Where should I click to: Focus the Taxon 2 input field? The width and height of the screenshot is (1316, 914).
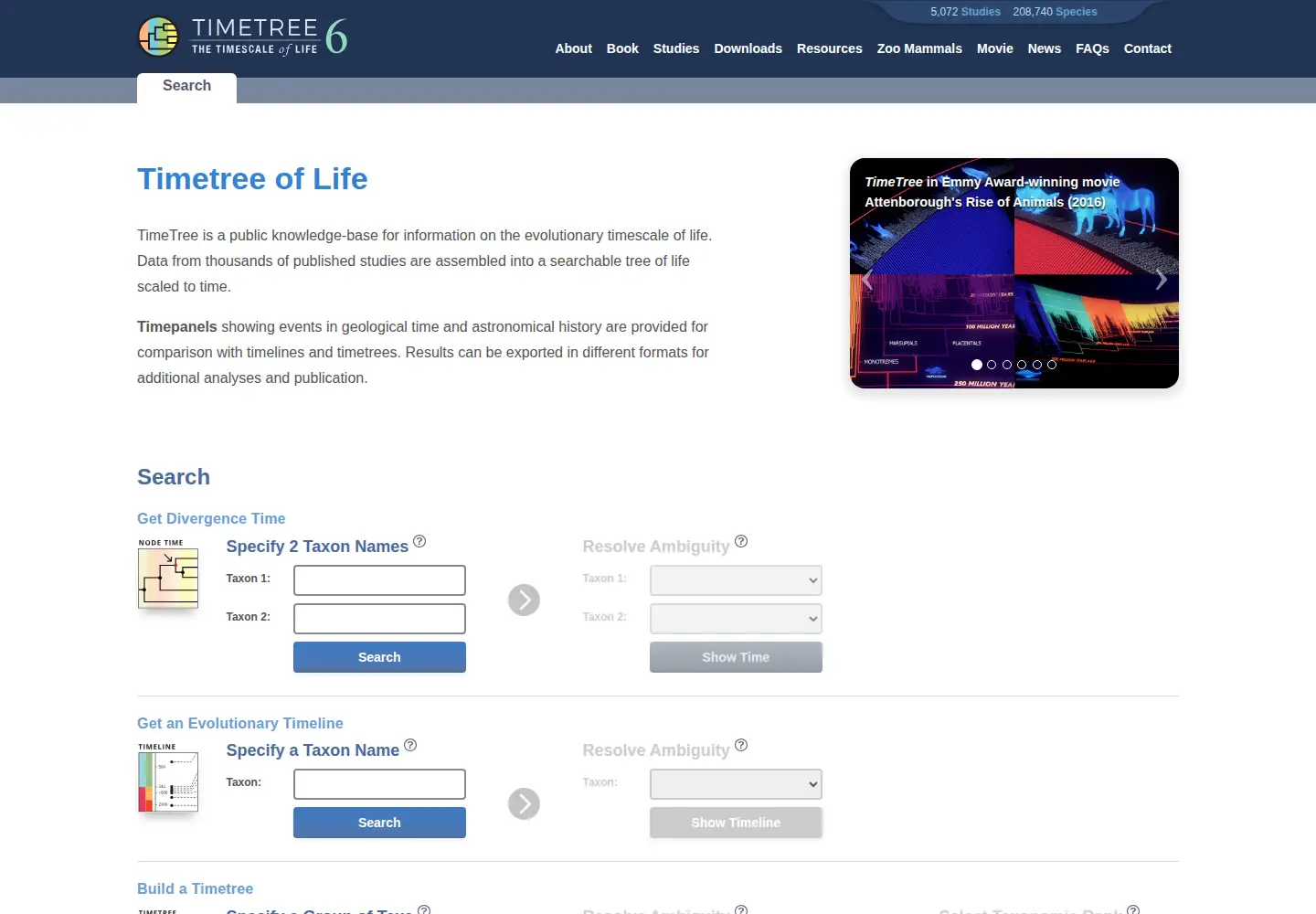(x=379, y=619)
